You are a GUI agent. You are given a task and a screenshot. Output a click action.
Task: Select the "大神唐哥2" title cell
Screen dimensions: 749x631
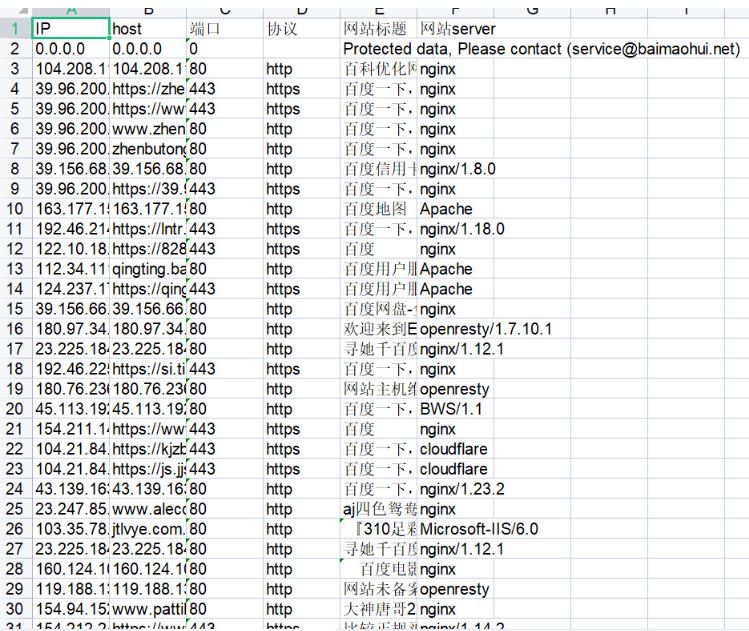[x=379, y=610]
